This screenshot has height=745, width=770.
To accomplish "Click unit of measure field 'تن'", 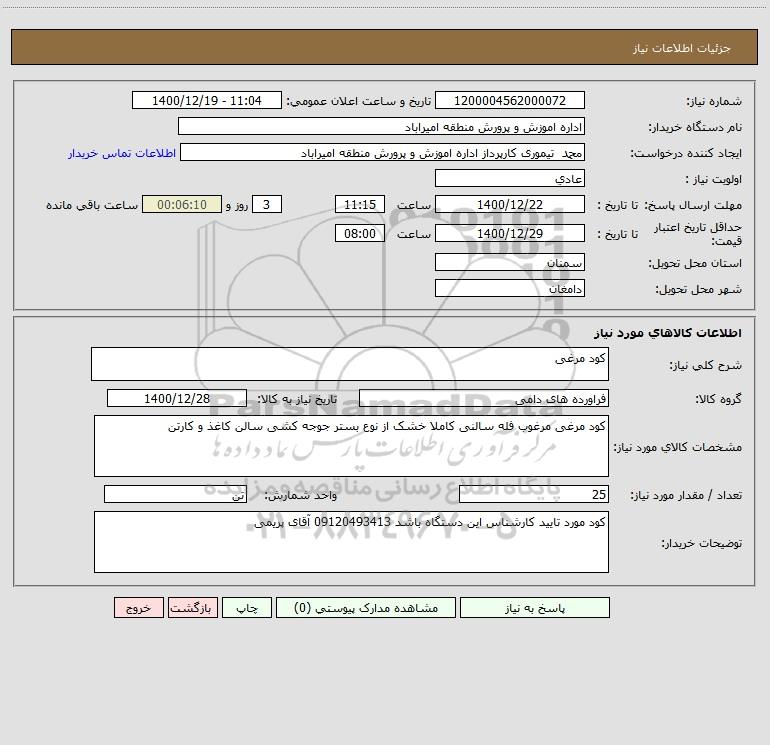I will tap(175, 494).
